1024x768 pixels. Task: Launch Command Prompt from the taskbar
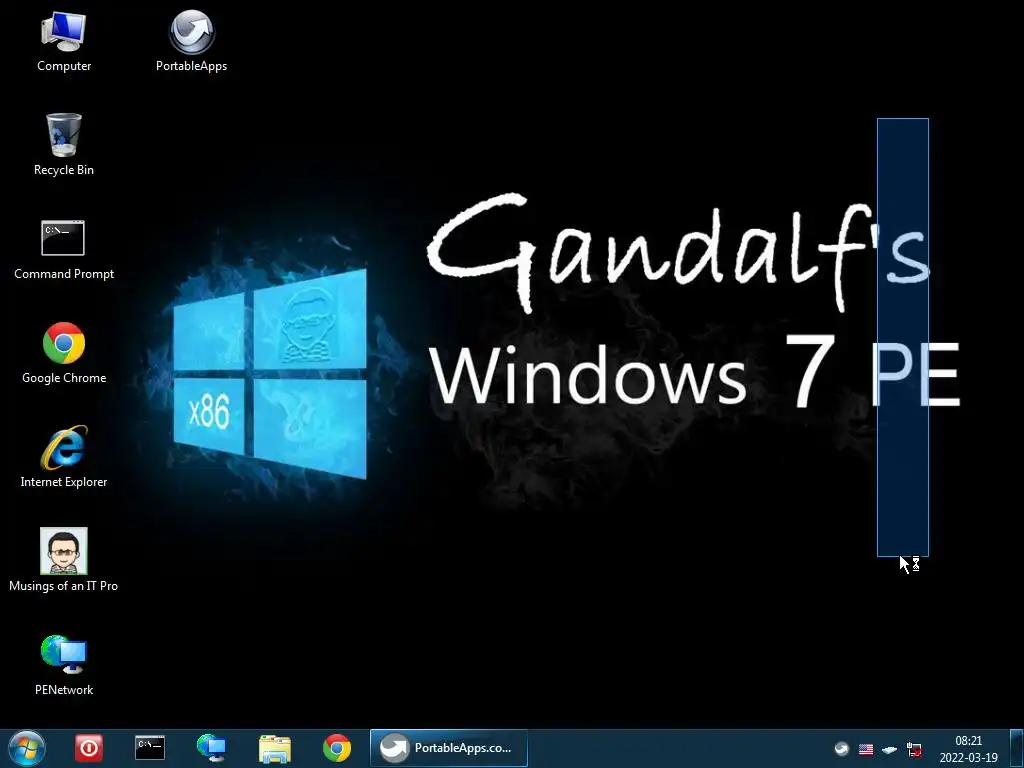[150, 748]
